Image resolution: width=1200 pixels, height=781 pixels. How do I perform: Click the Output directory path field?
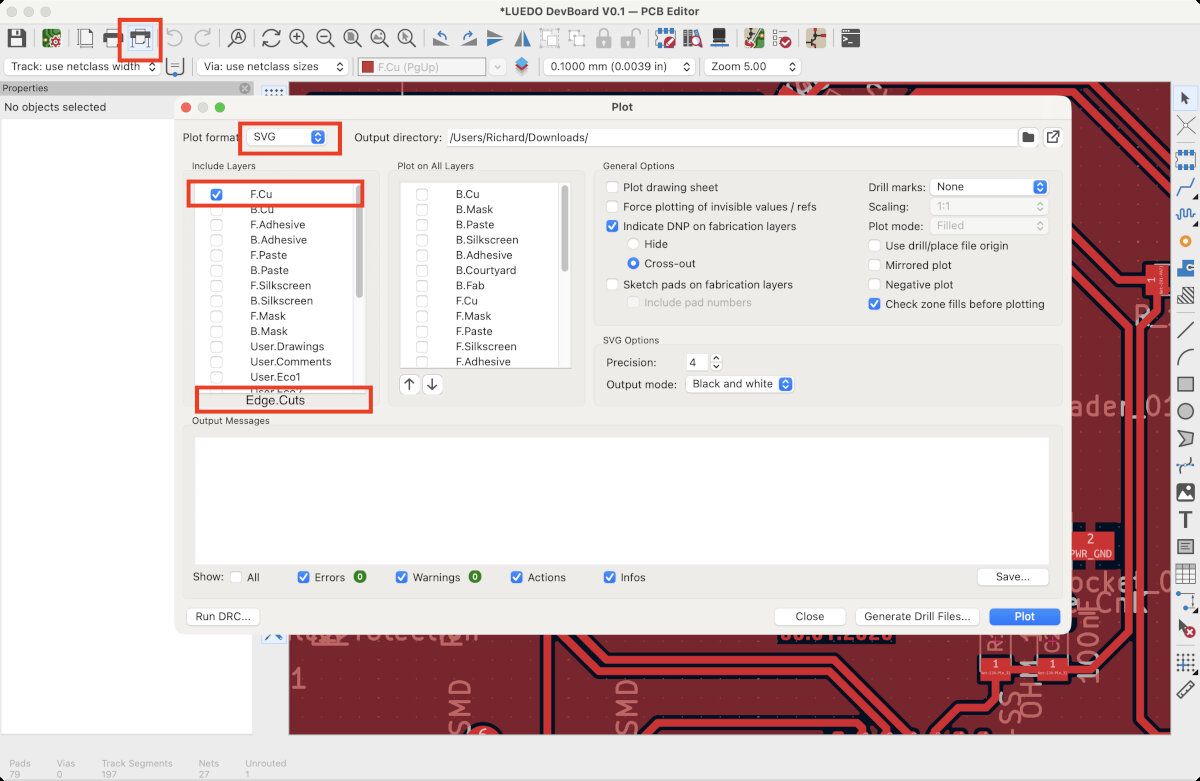coord(730,137)
